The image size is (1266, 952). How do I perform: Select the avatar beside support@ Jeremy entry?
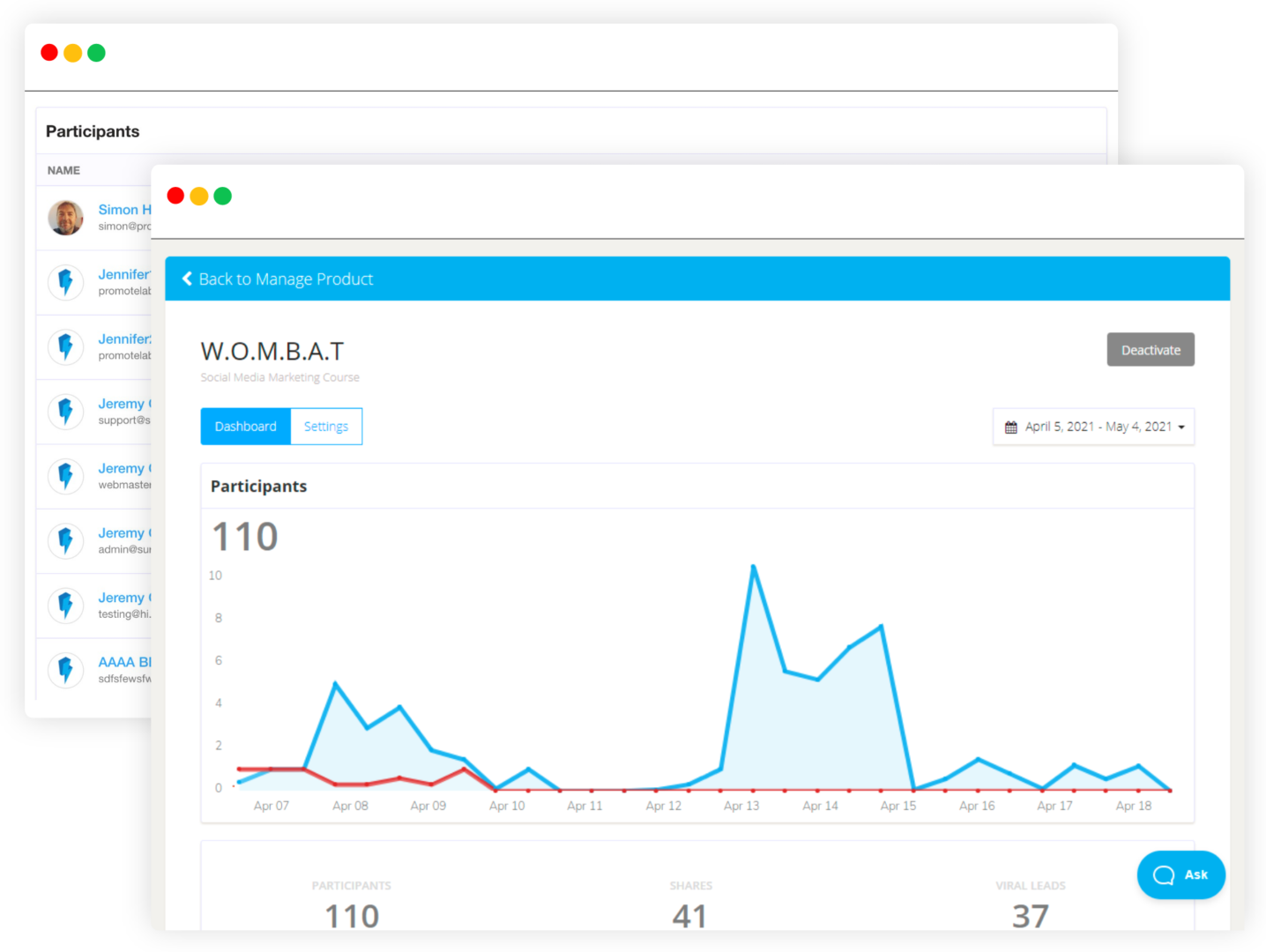[x=65, y=411]
